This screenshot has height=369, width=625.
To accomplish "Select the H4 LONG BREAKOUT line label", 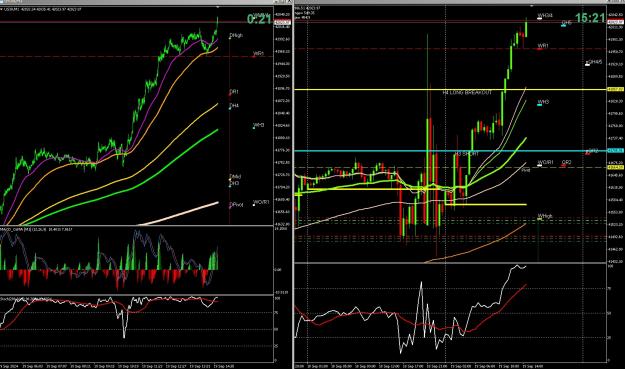I will pos(467,92).
